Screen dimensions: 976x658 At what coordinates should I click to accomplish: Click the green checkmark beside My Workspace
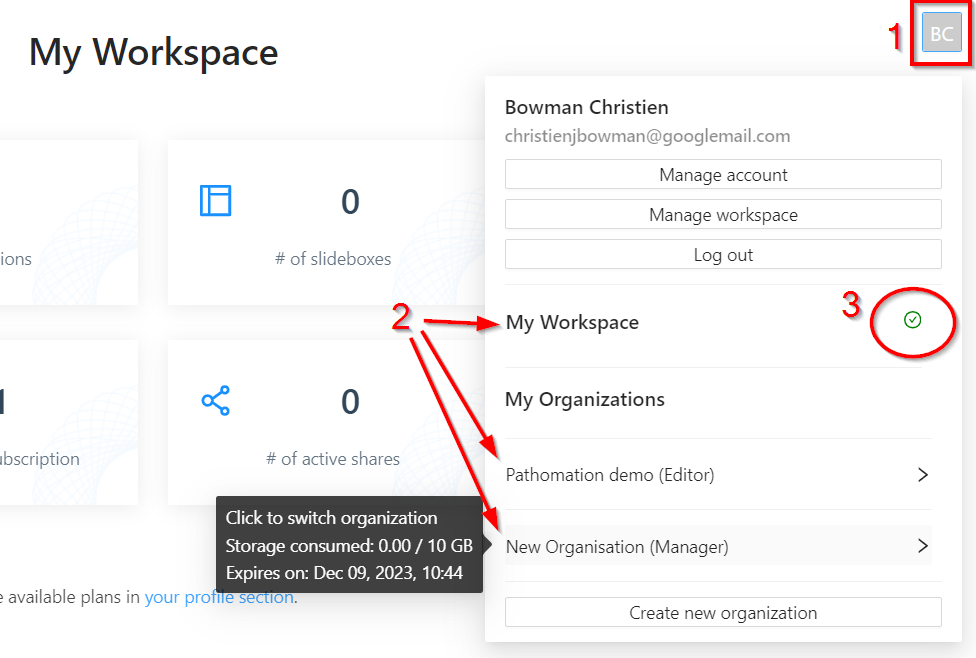(x=912, y=320)
